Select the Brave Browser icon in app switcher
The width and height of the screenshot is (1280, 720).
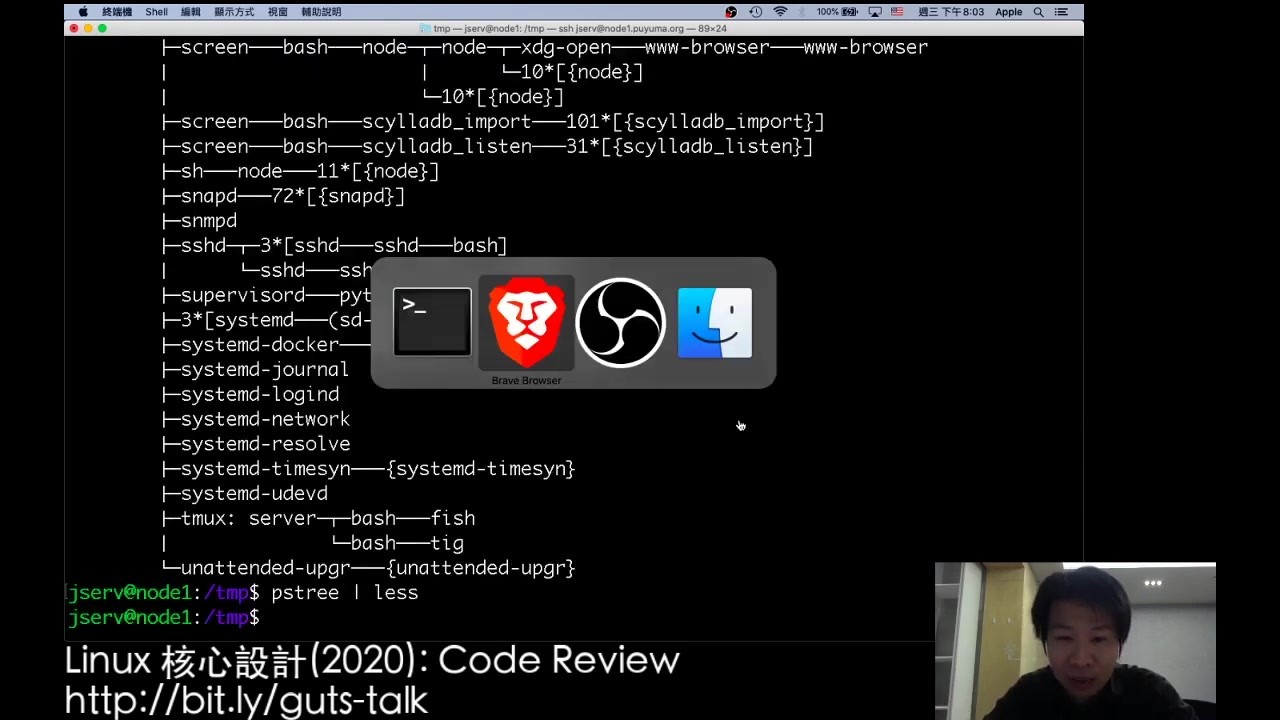526,322
